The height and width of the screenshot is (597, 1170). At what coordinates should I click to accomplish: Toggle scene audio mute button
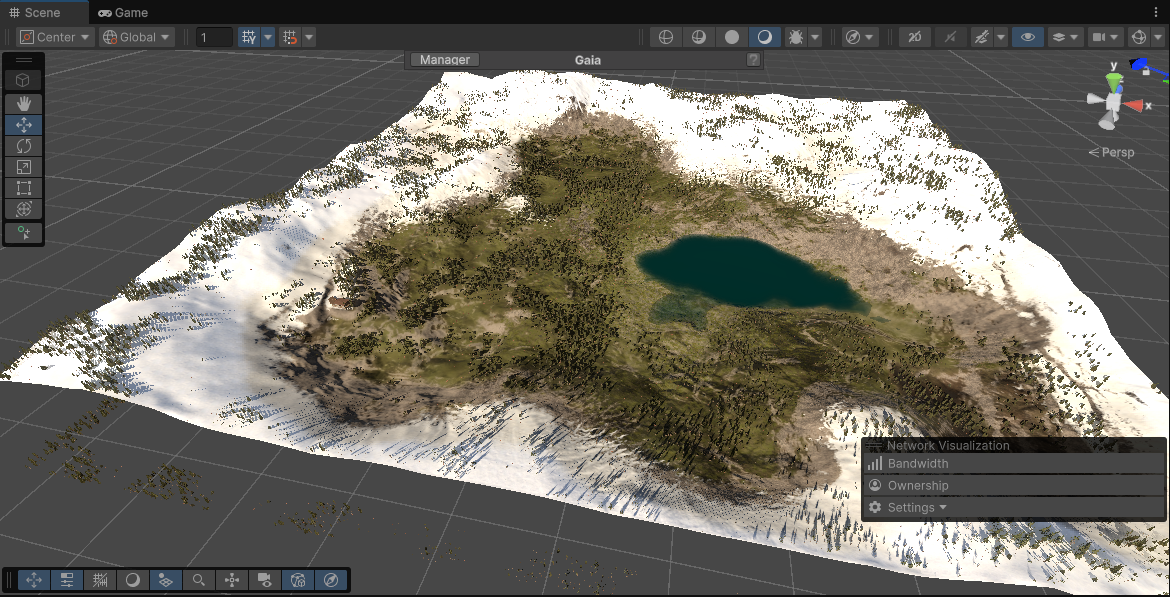(950, 37)
